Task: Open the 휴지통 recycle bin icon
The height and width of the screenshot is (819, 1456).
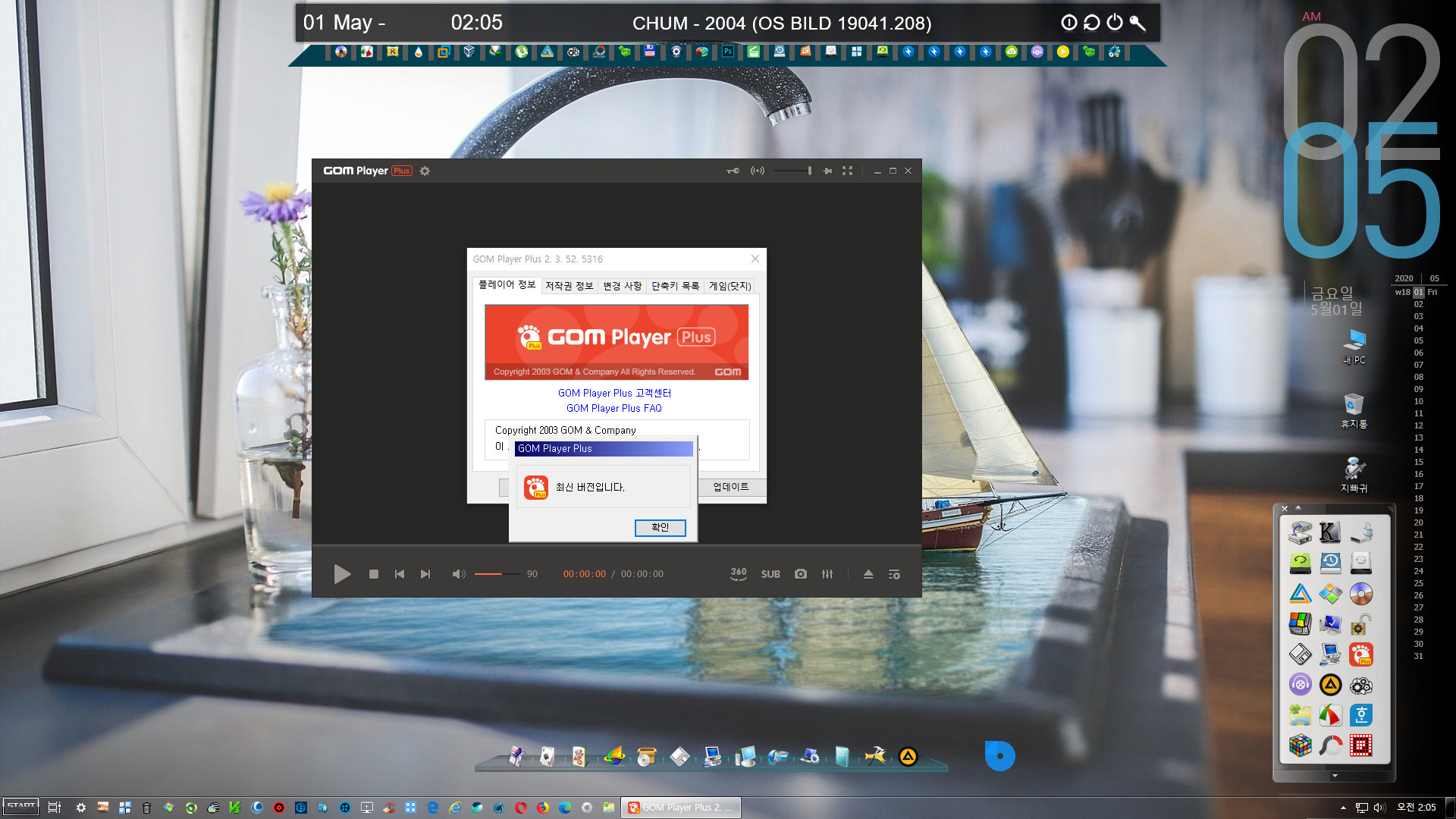Action: click(x=1354, y=410)
